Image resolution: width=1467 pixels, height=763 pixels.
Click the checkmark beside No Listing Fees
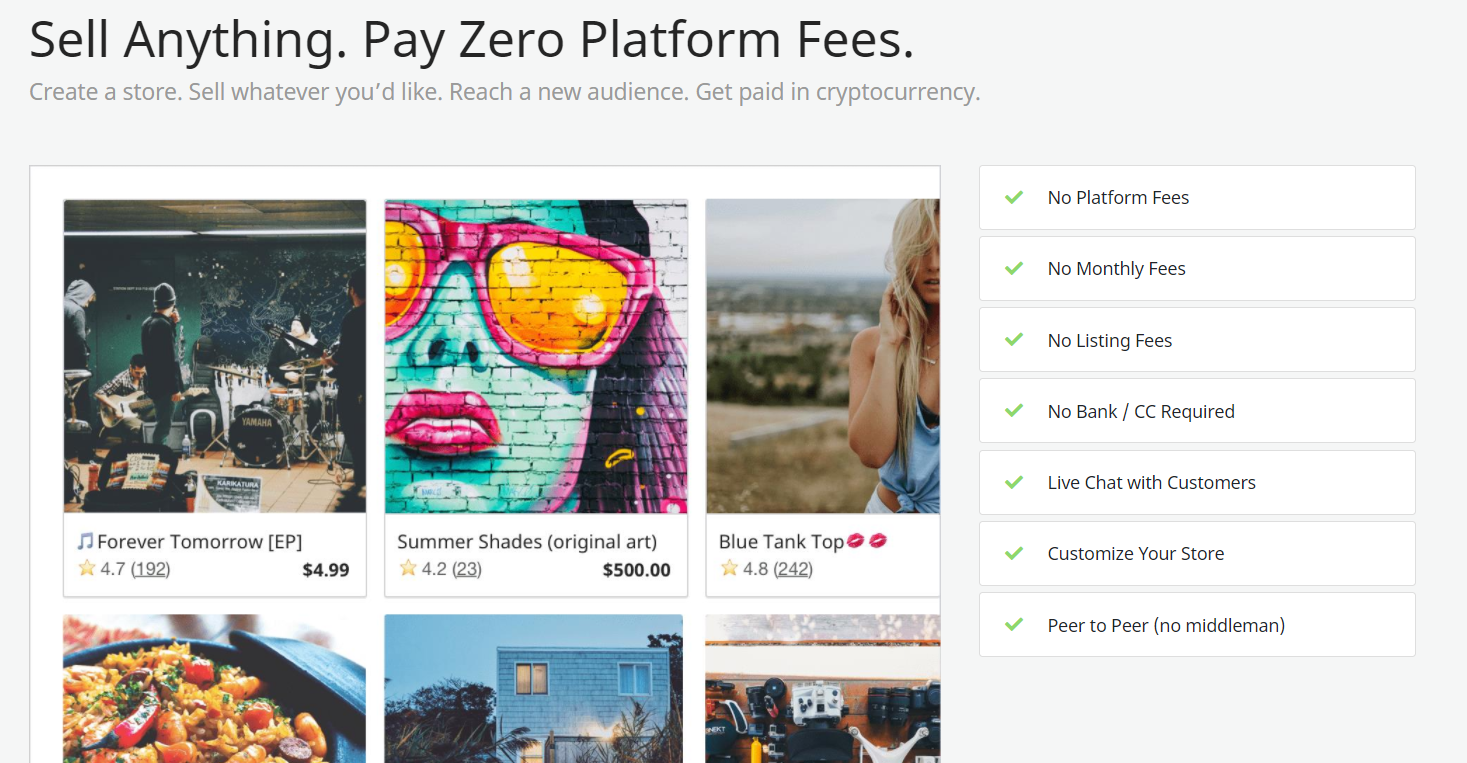pyautogui.click(x=1014, y=340)
